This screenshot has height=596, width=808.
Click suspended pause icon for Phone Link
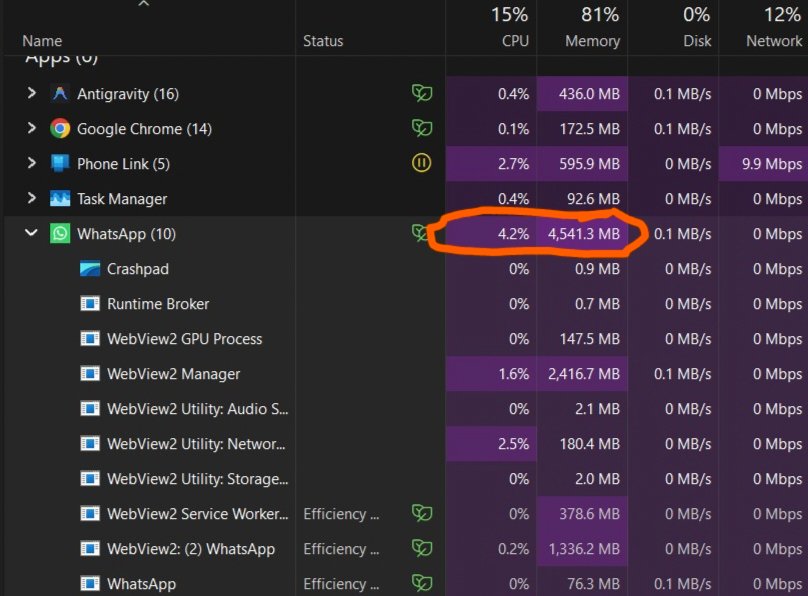pos(422,163)
